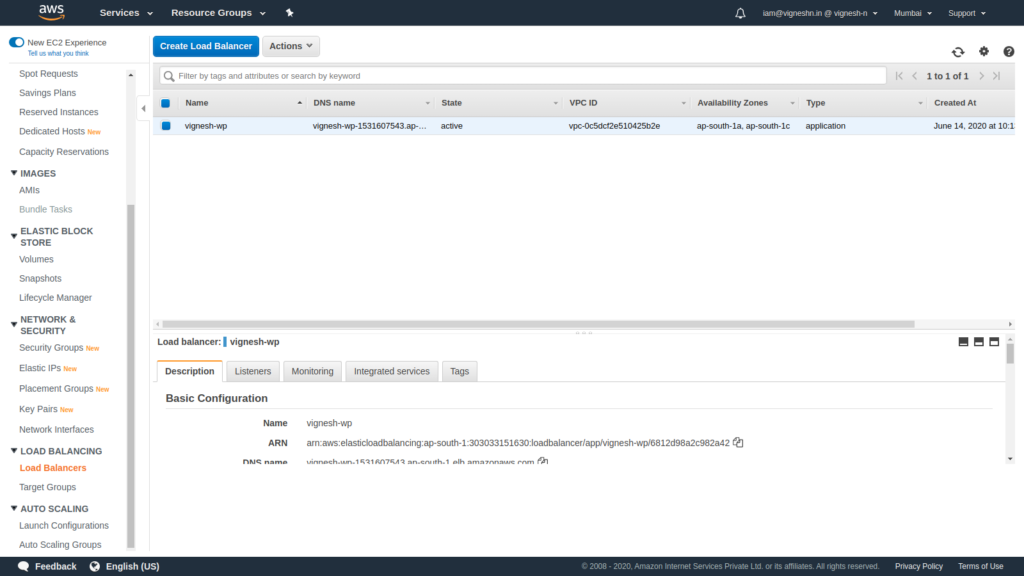The width and height of the screenshot is (1024, 576).
Task: Click the language globe icon
Action: coord(95,566)
